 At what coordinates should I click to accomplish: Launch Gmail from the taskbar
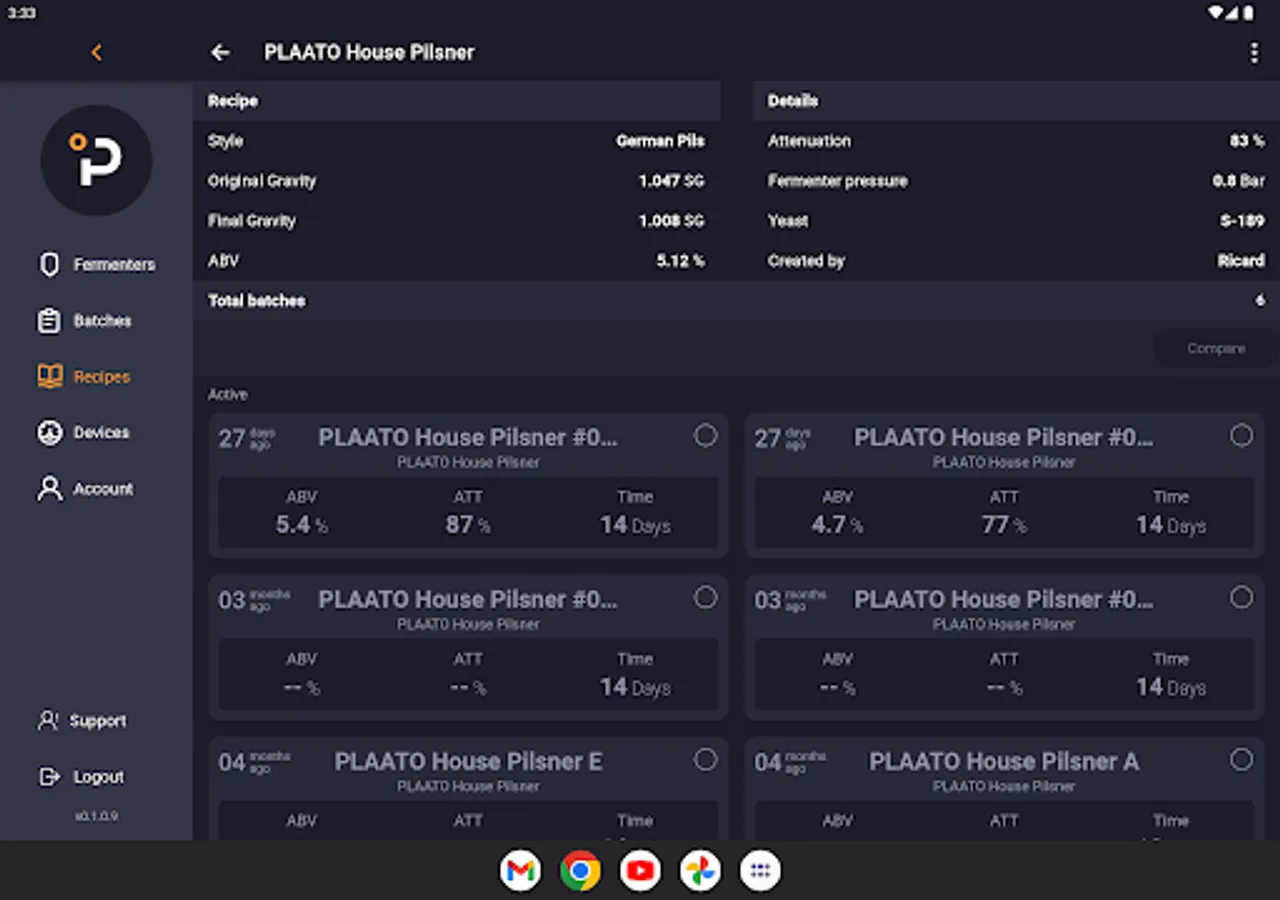click(520, 871)
